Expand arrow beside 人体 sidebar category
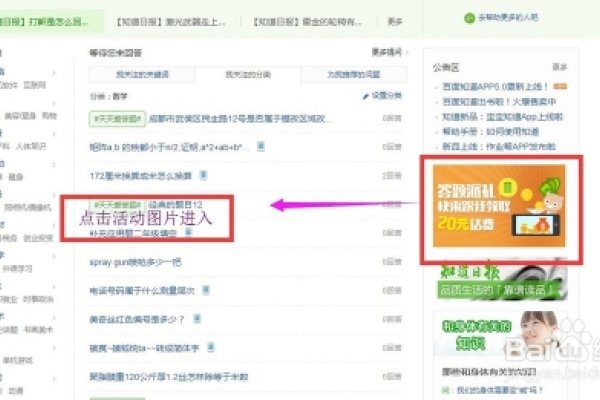Viewport: 600px width, 400px height. [54, 134]
